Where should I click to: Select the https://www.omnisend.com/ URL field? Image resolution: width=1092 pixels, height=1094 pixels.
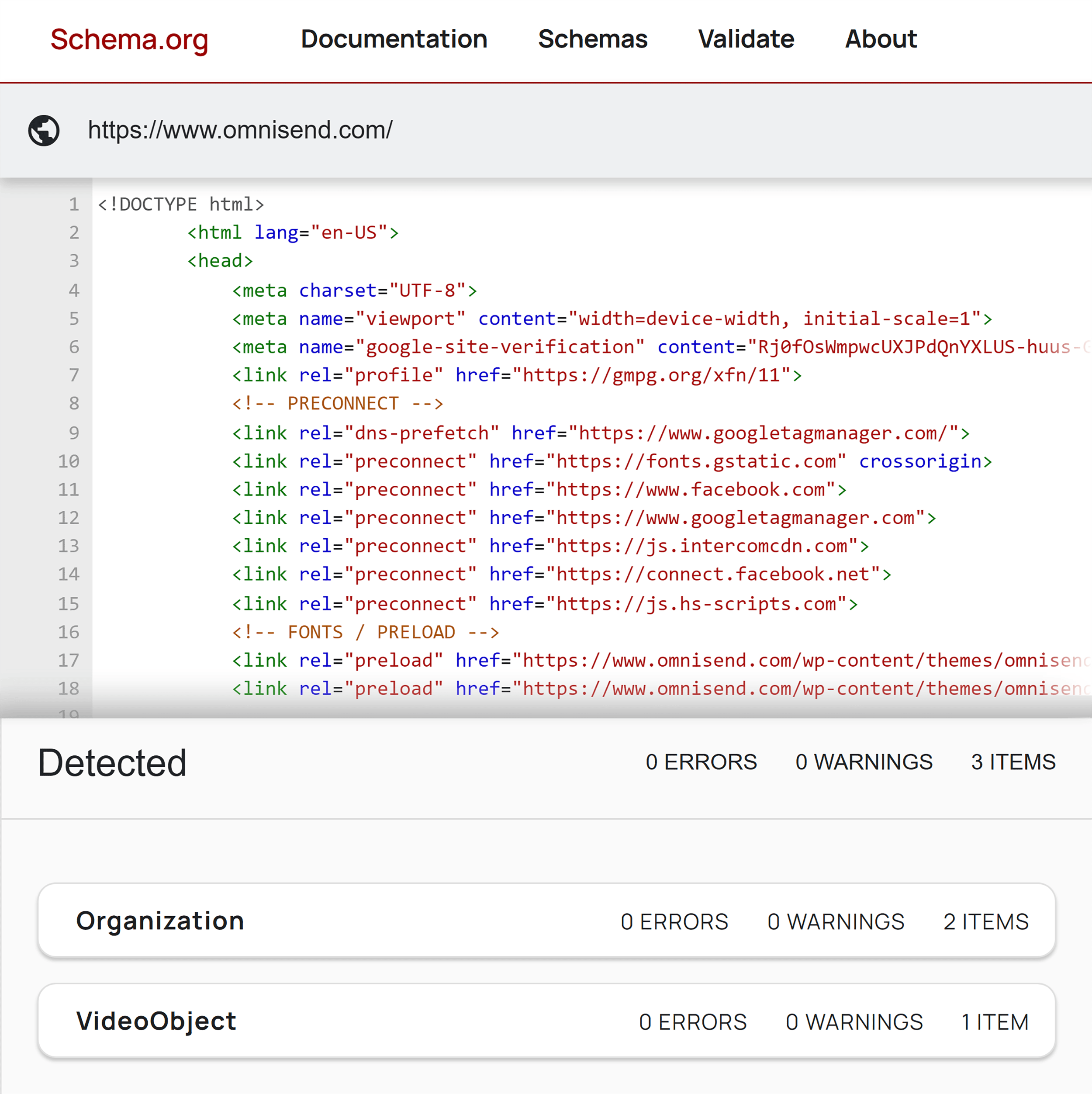pyautogui.click(x=241, y=130)
